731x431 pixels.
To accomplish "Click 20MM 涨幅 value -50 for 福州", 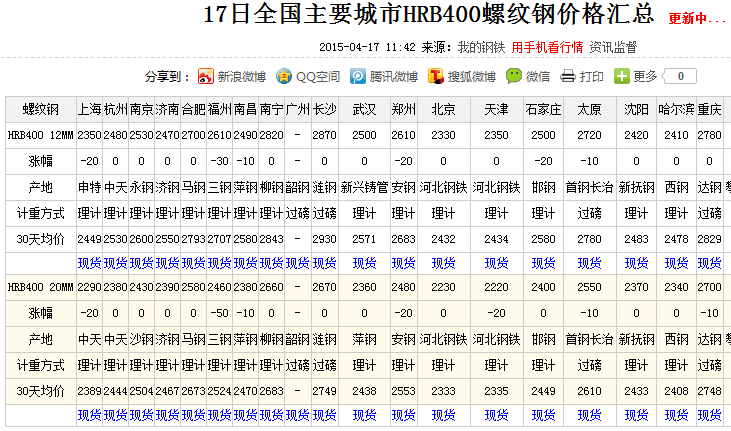I will point(219,313).
